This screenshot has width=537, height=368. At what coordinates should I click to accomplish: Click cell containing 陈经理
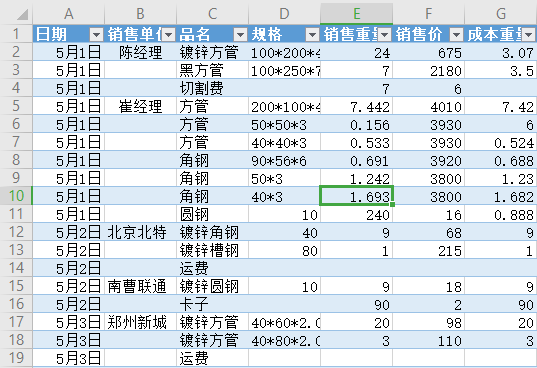click(x=140, y=52)
